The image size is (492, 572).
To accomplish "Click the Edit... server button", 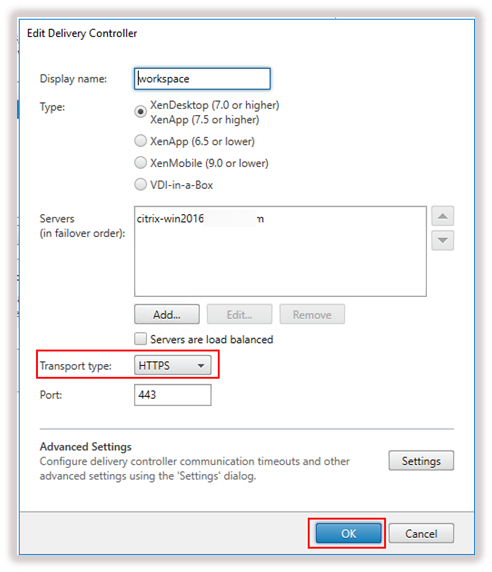I will 239,314.
